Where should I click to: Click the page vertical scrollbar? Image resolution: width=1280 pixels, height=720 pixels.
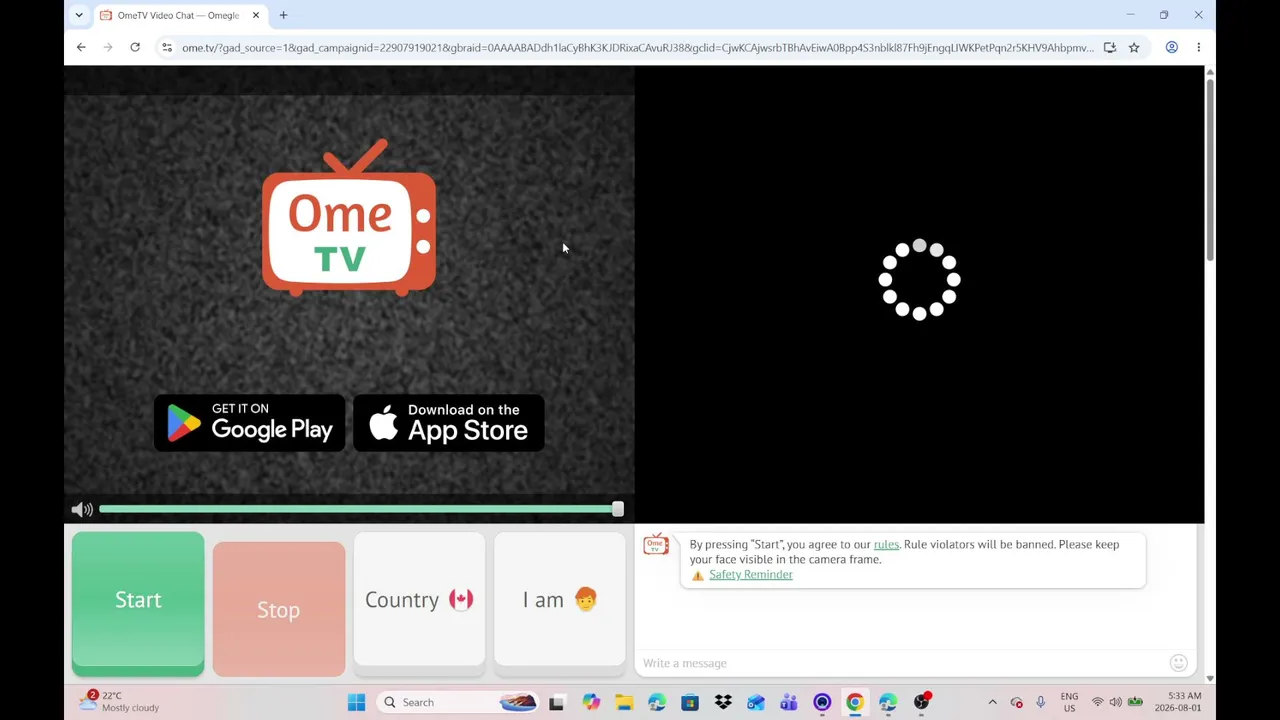tap(1210, 170)
